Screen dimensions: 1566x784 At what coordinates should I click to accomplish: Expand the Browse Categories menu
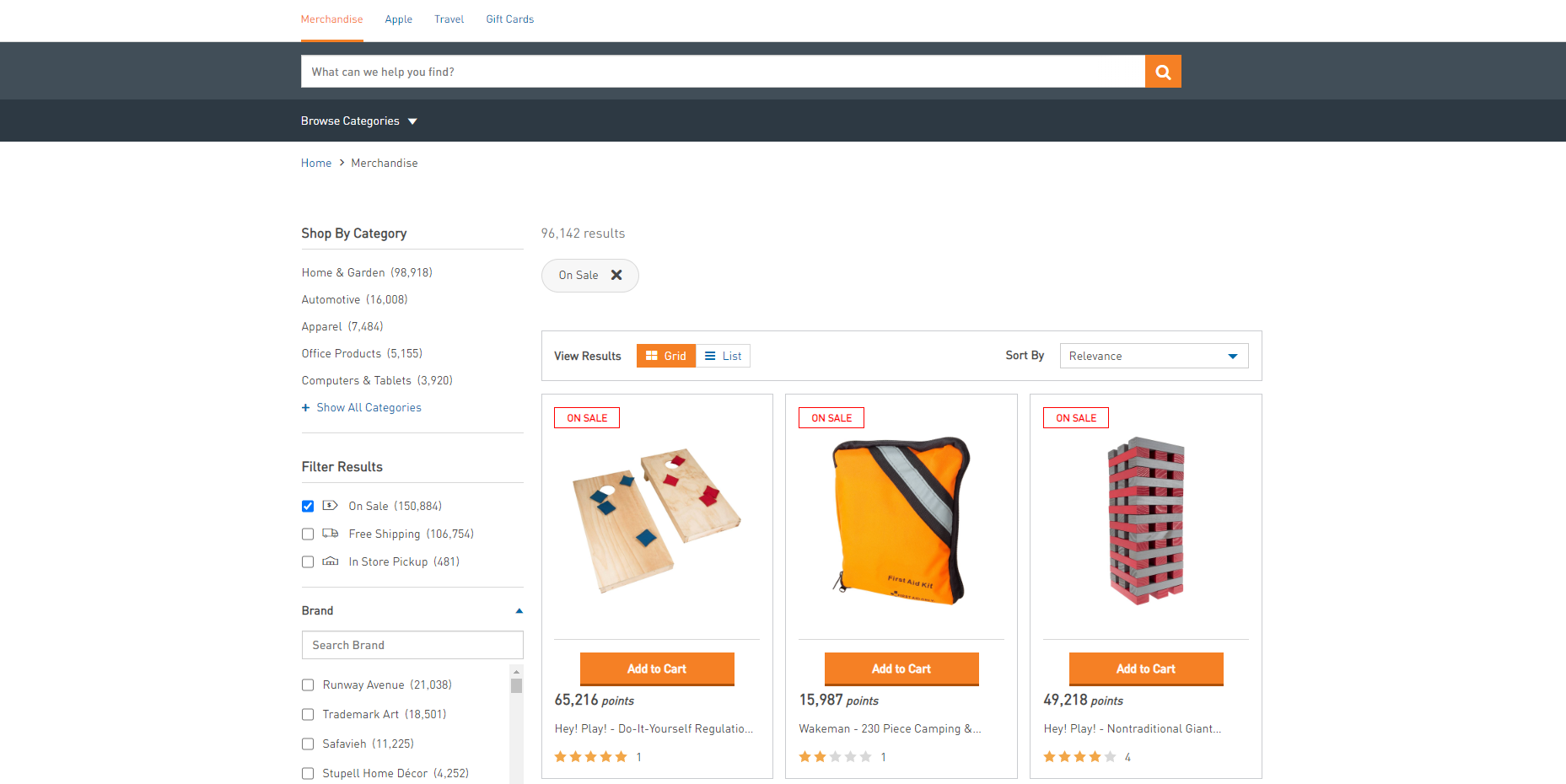(x=358, y=121)
